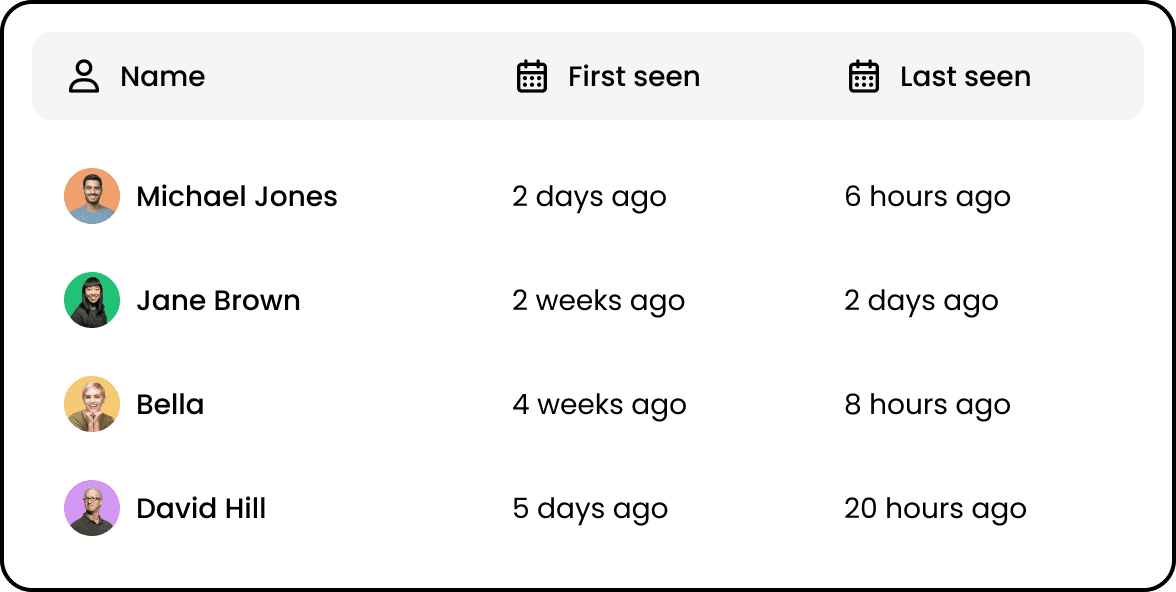The height and width of the screenshot is (592, 1176).
Task: Sort by the First seen header
Action: 634,77
